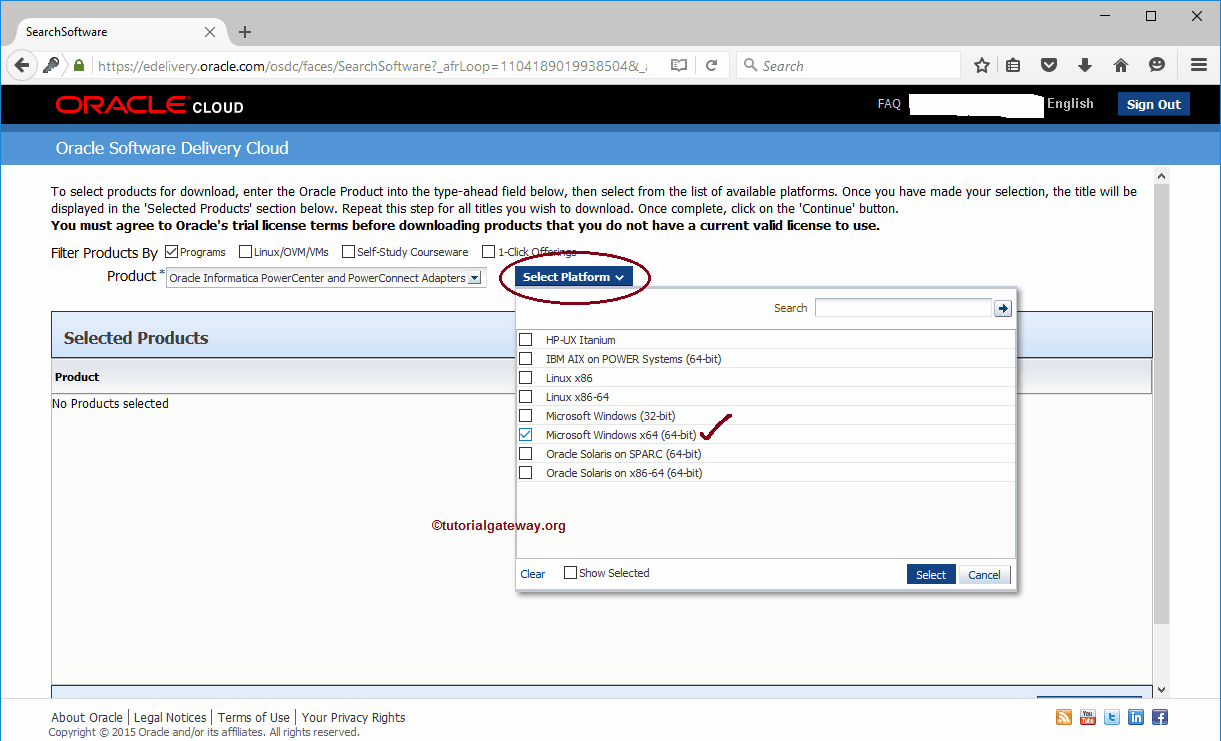Click the platform Search text field
This screenshot has height=741, width=1221.
pos(904,308)
